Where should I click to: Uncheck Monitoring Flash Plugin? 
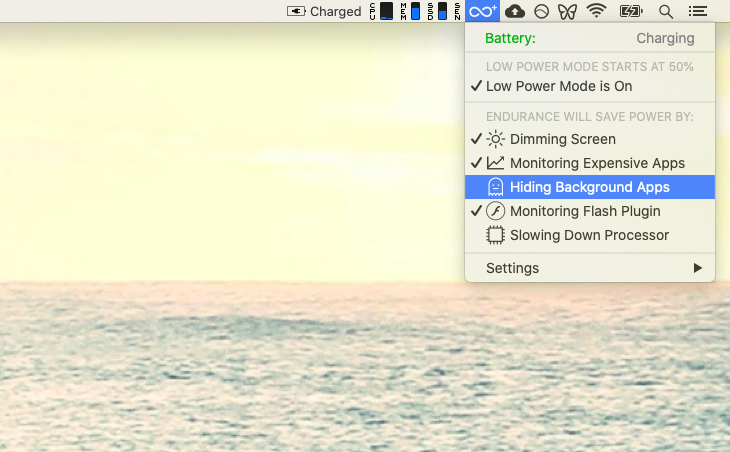point(590,211)
